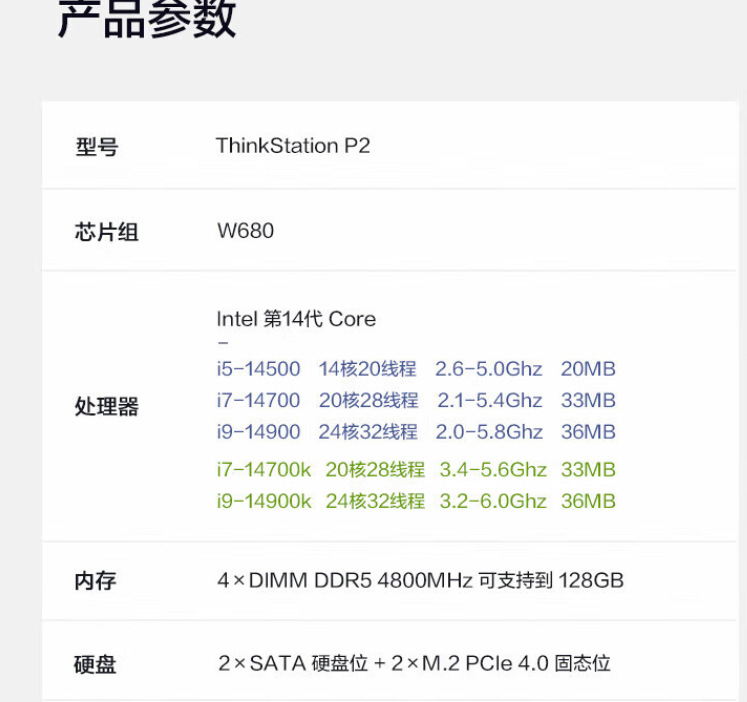The width and height of the screenshot is (747, 702).
Task: Click the 20MB cache value
Action: pos(588,369)
